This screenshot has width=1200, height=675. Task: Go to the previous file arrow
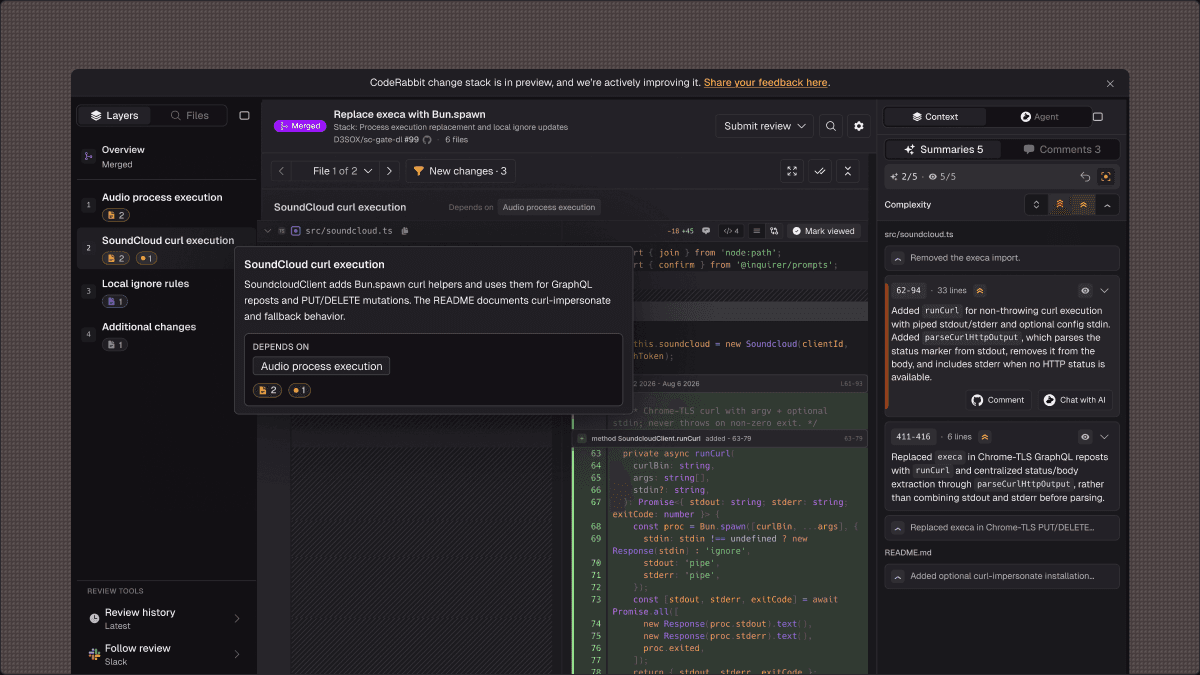tap(282, 171)
